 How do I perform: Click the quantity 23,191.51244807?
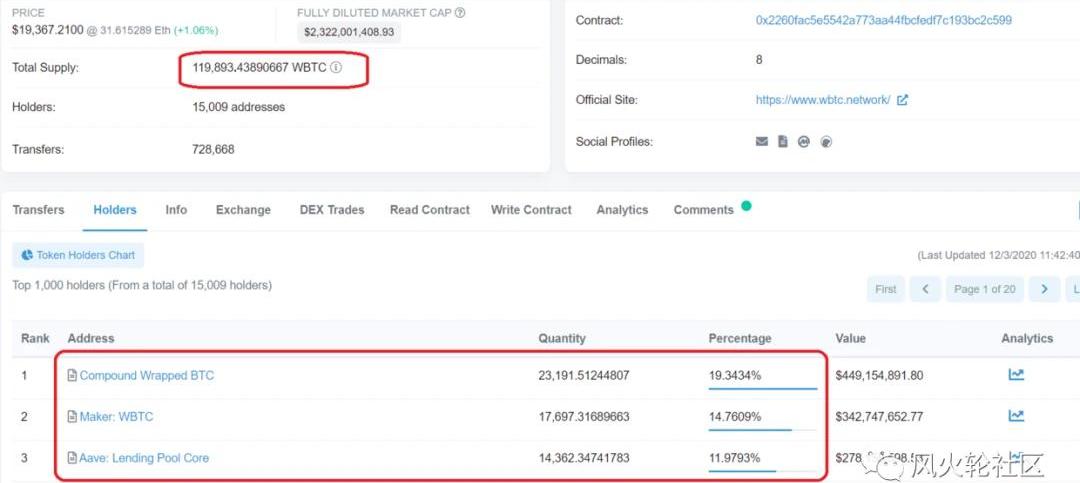[x=584, y=376]
